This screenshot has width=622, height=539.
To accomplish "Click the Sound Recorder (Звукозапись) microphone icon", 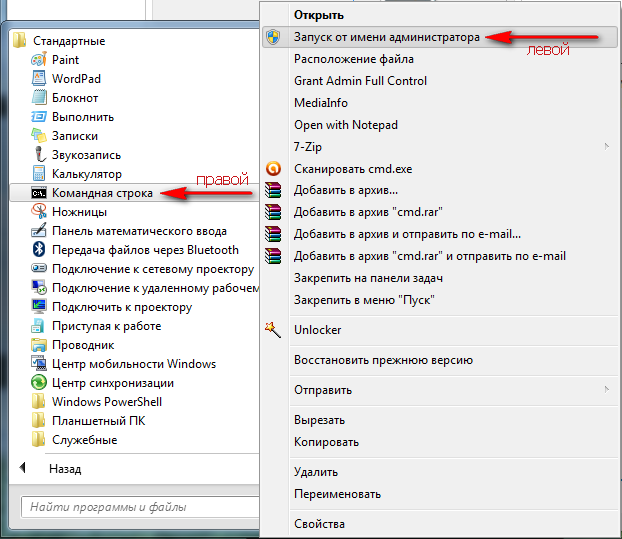I will click(40, 155).
